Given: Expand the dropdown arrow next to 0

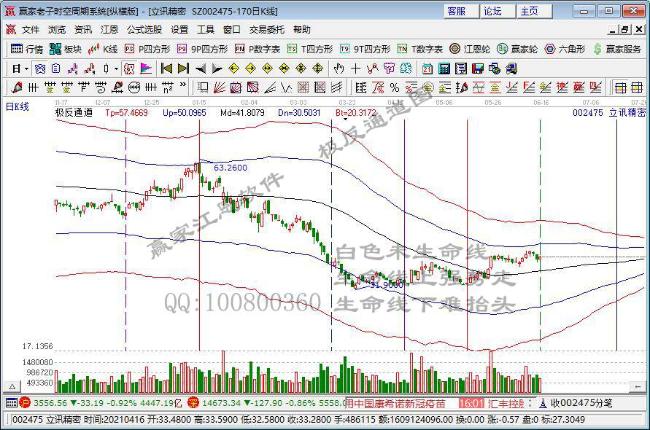Looking at the screenshot, I should pos(116,69).
